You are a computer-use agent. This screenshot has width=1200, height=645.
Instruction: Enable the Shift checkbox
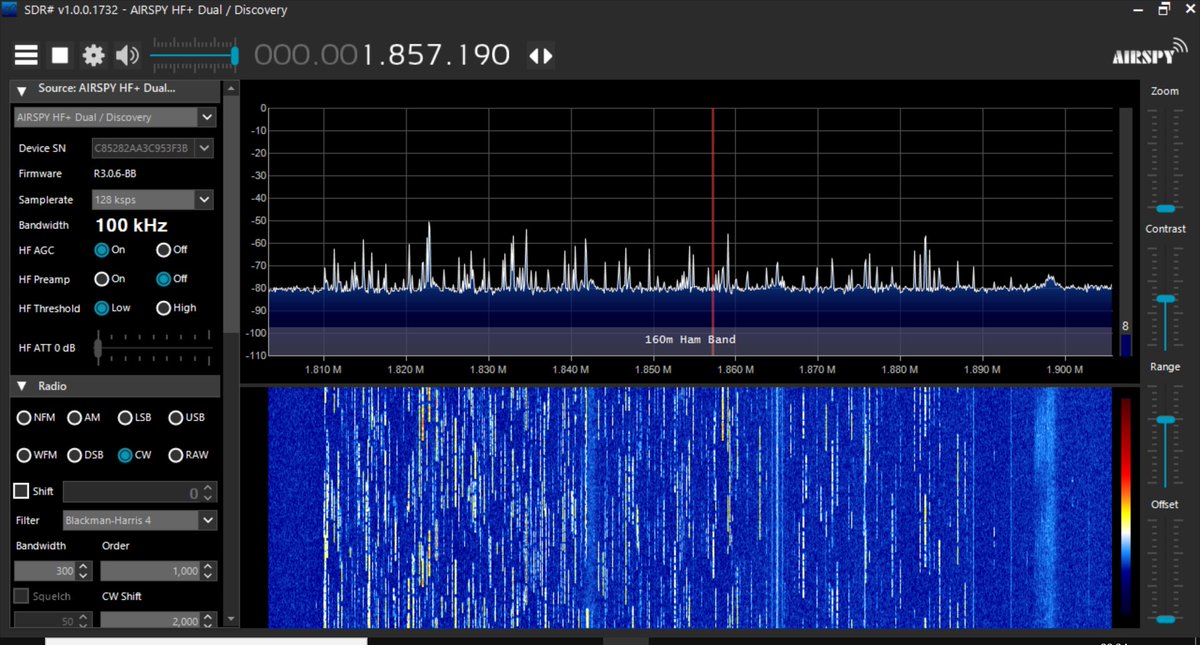click(x=21, y=491)
